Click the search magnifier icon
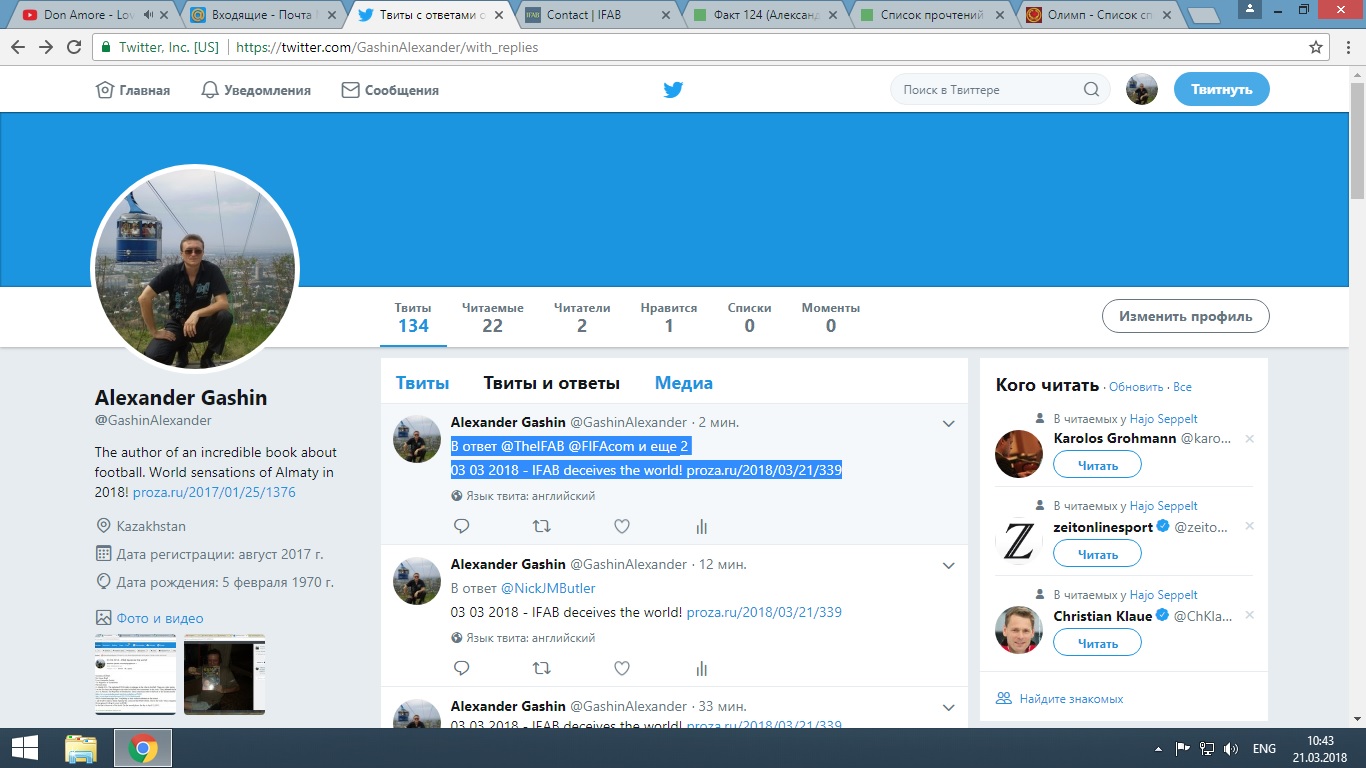The width and height of the screenshot is (1366, 768). (1091, 90)
